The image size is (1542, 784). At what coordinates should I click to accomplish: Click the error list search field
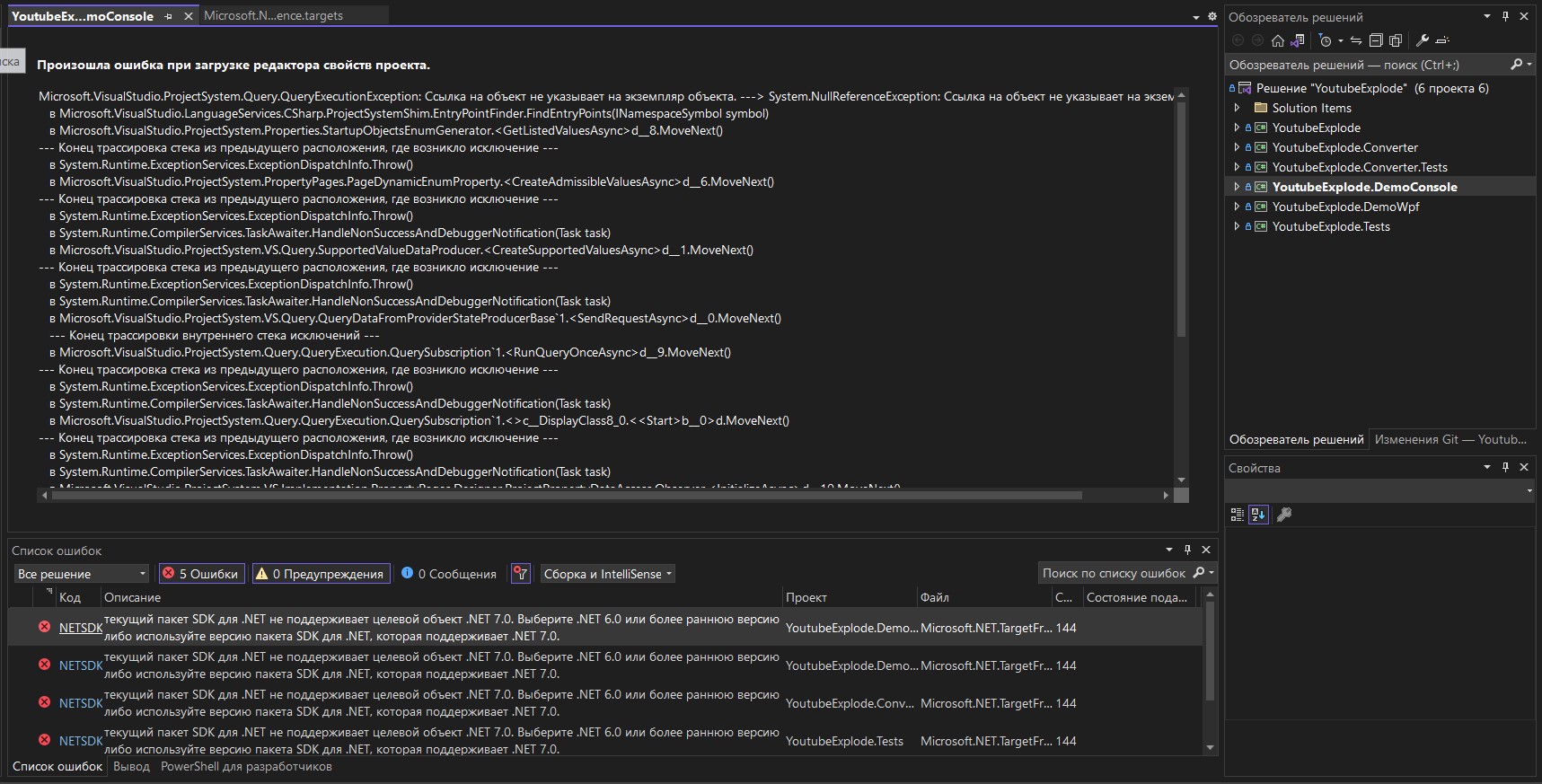(x=1115, y=573)
